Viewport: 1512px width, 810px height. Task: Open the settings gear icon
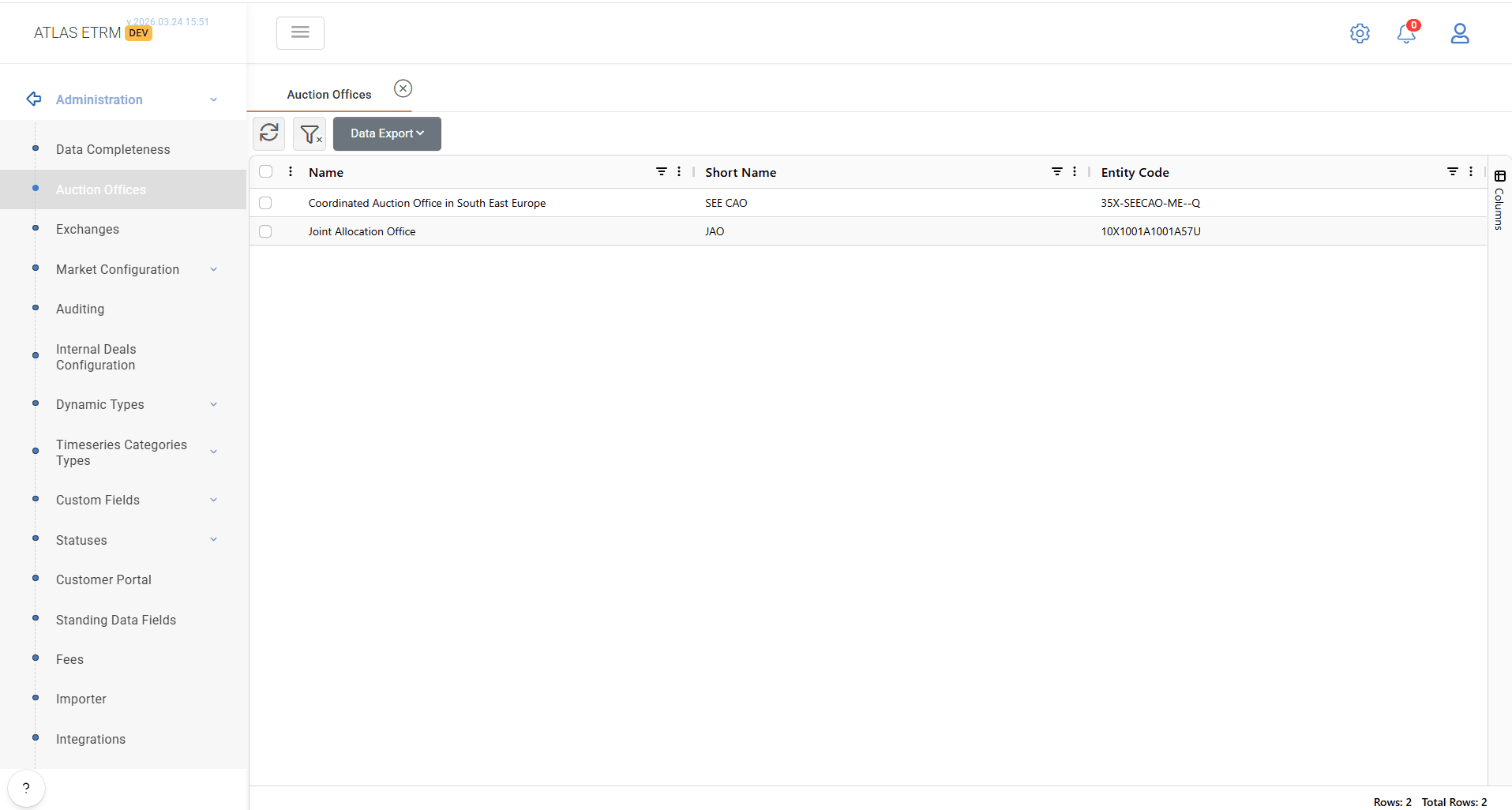tap(1360, 33)
